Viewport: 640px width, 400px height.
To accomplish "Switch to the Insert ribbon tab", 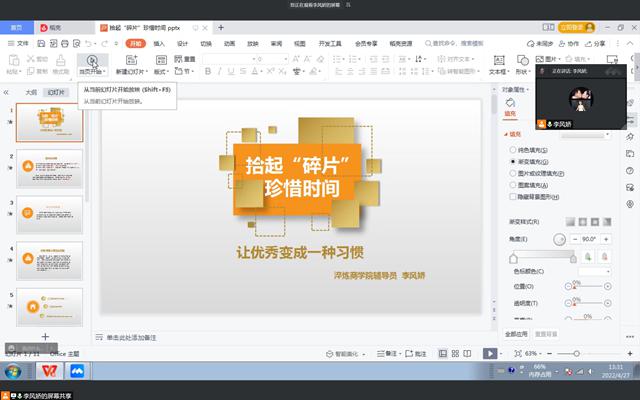I will (x=159, y=43).
